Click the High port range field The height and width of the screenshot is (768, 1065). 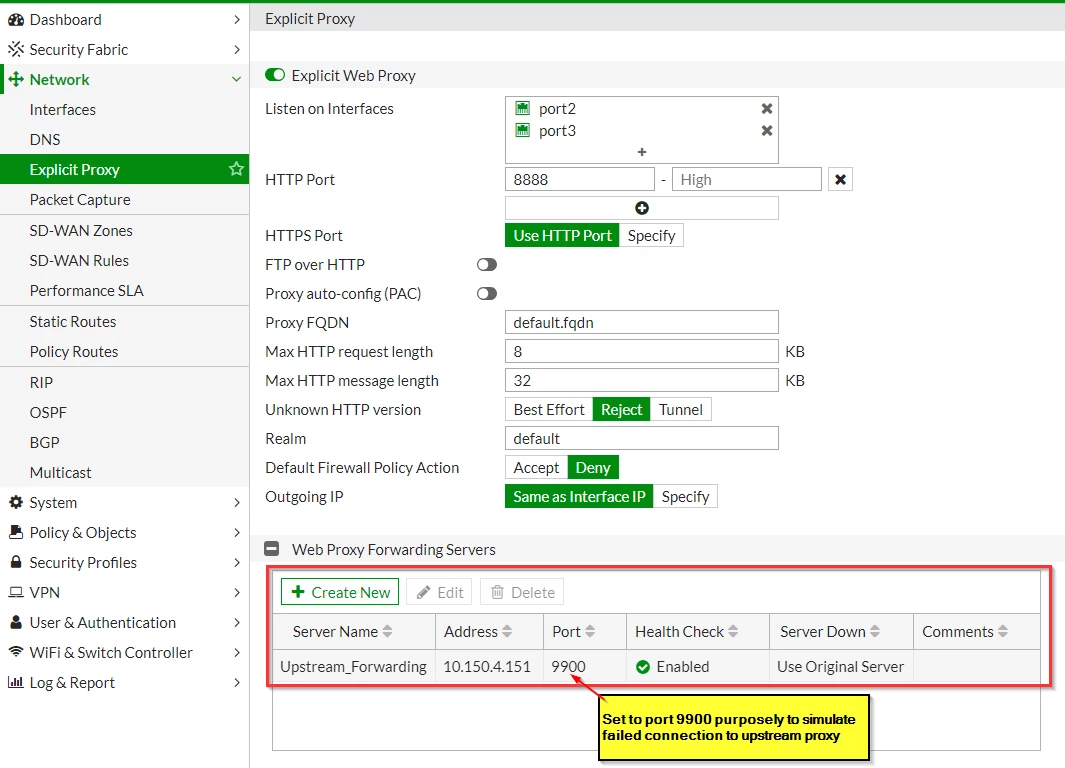click(x=747, y=179)
